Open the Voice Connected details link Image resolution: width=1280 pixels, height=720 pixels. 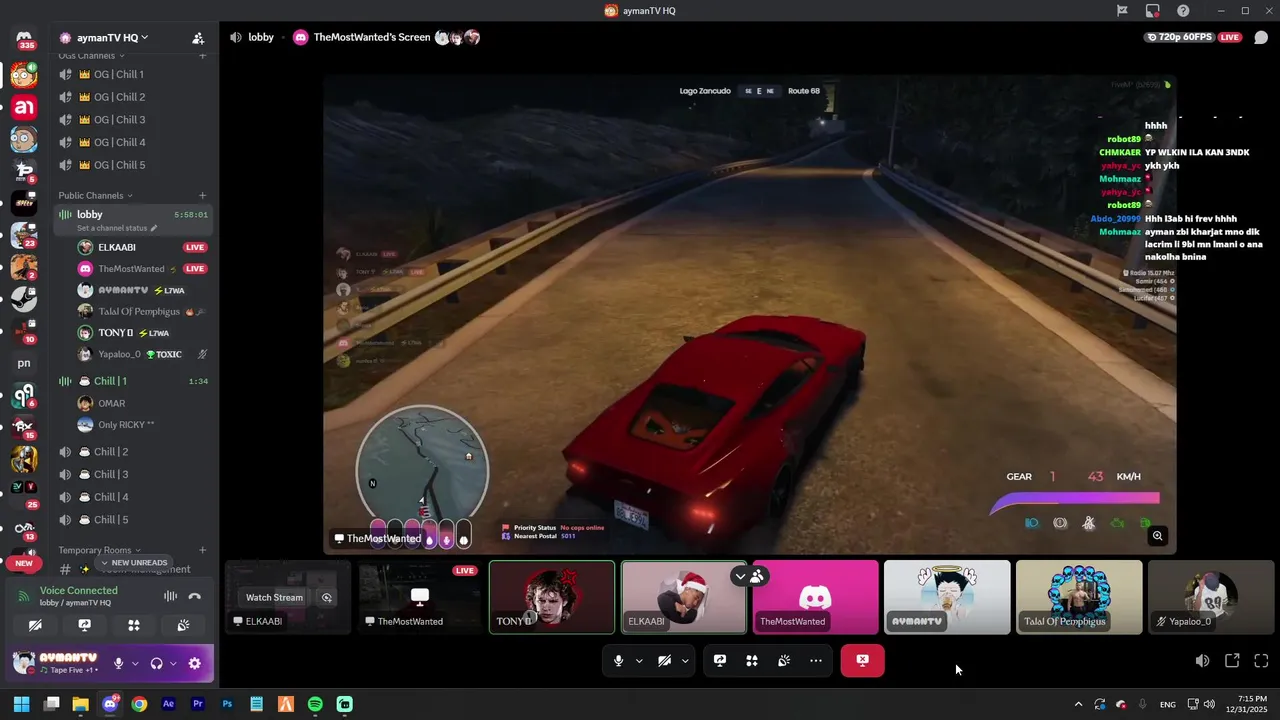[x=78, y=591]
